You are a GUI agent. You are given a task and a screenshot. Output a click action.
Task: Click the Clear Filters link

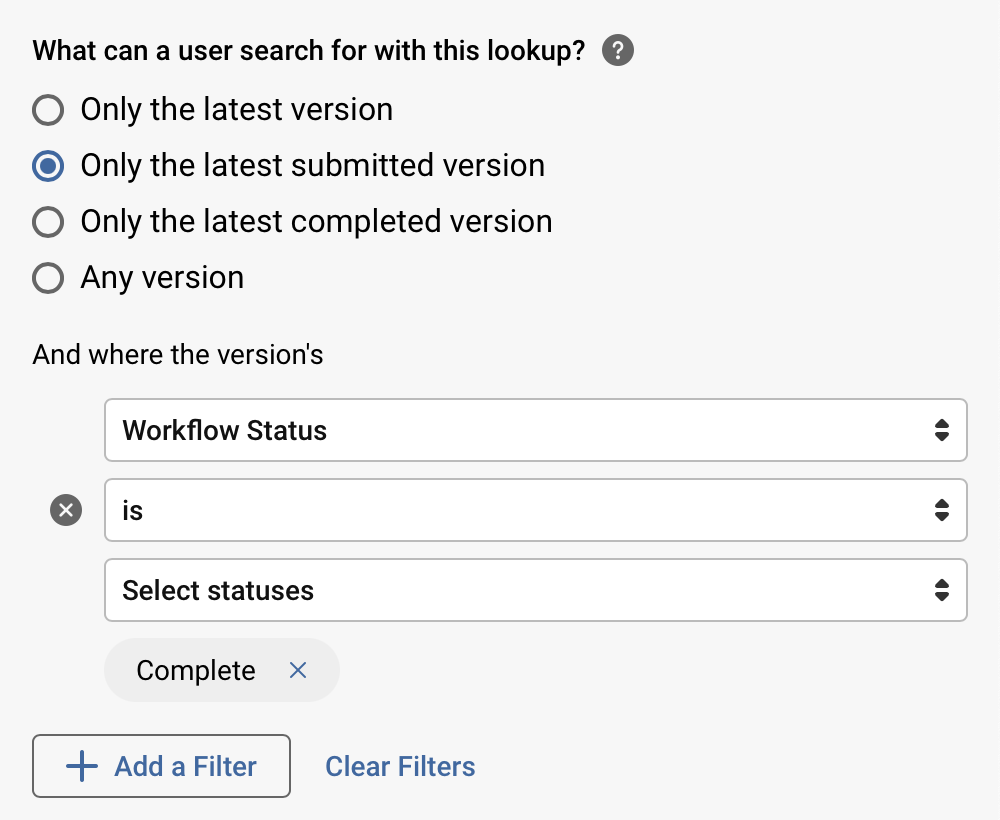(x=400, y=766)
